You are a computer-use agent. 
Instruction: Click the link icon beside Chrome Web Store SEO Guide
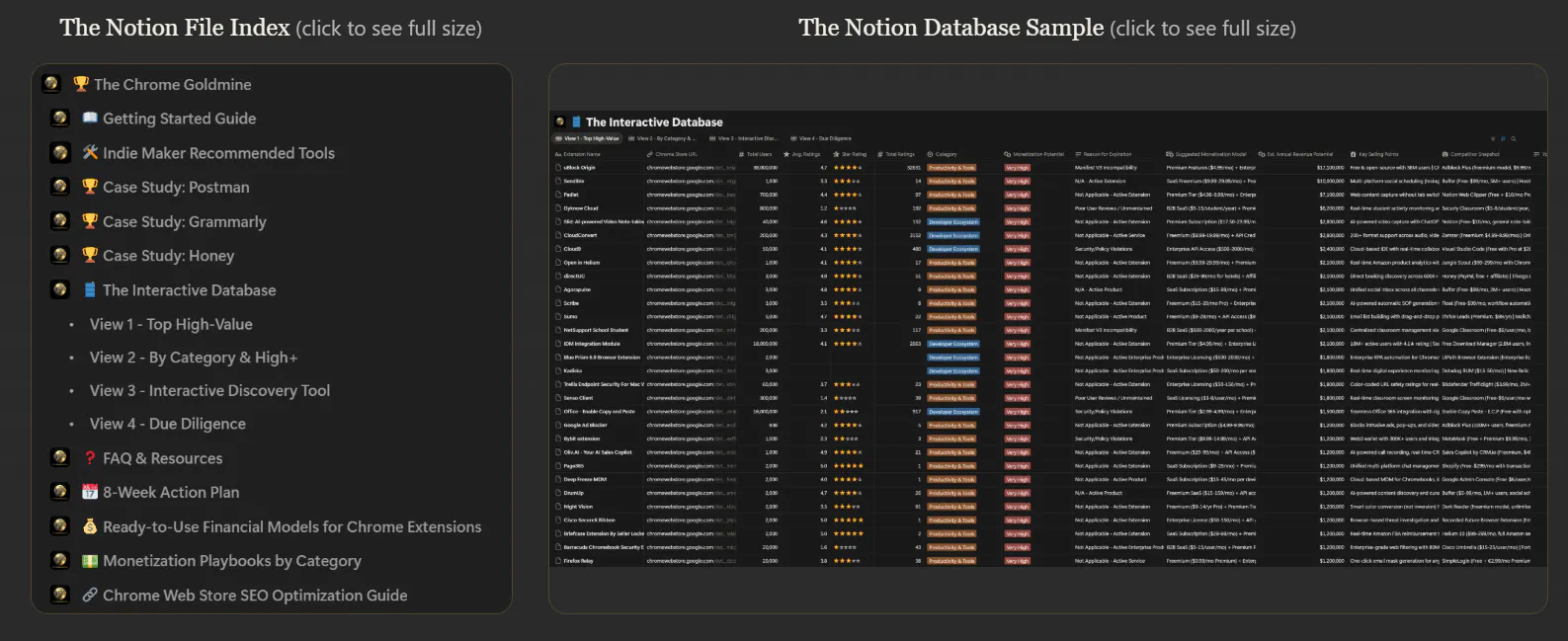click(90, 595)
